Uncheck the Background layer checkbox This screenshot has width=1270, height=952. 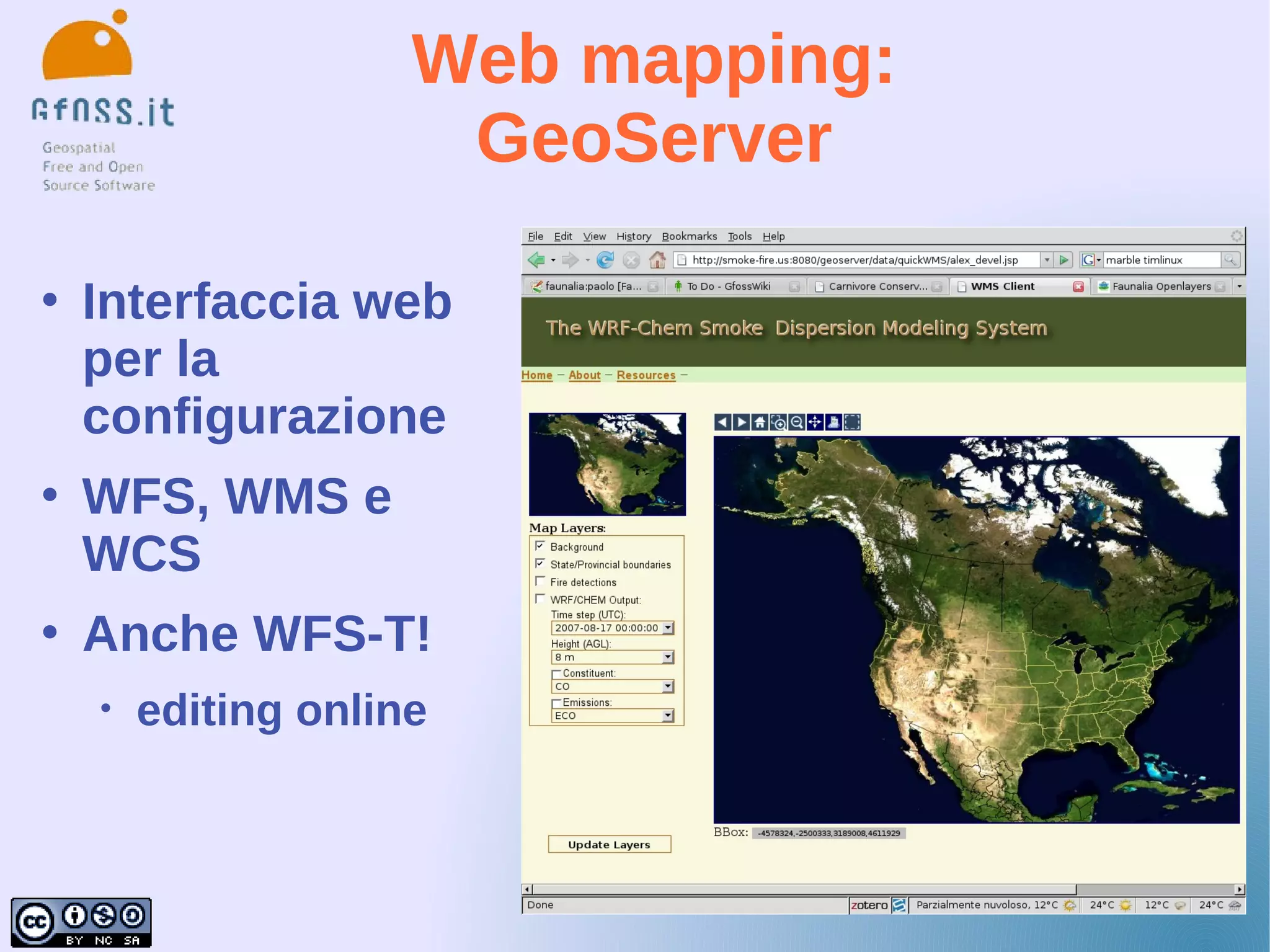[x=540, y=546]
